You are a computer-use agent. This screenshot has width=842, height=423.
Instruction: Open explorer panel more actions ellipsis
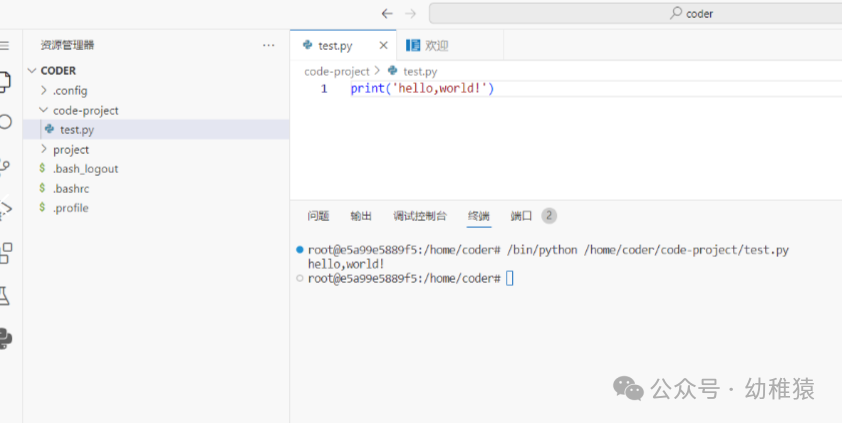[x=268, y=46]
